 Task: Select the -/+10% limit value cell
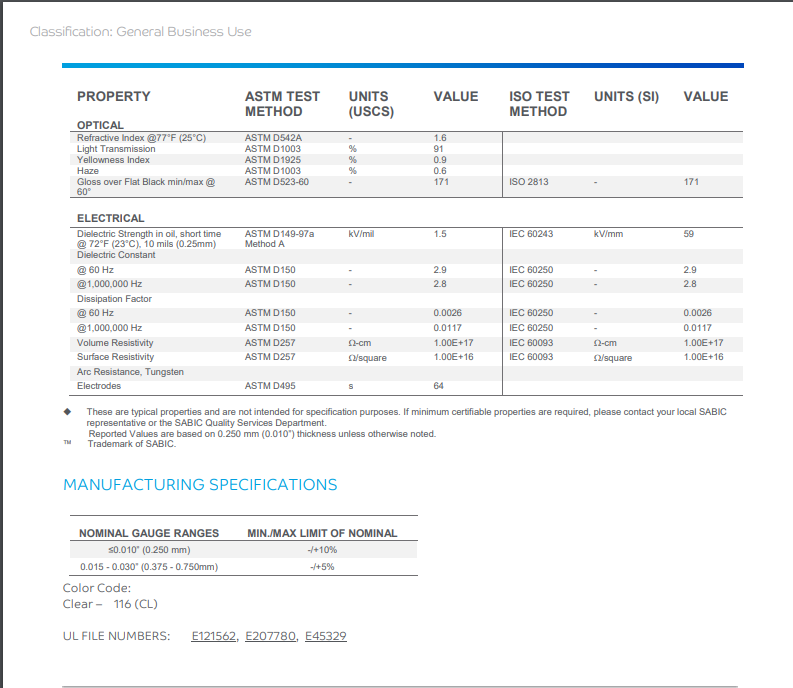pos(322,550)
